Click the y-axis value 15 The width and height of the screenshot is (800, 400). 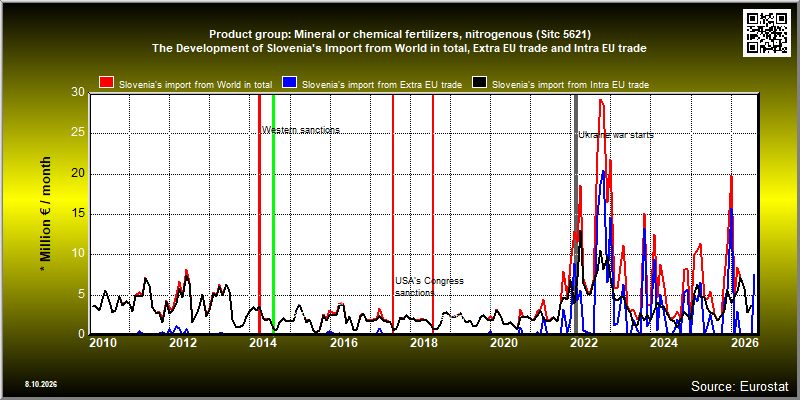78,214
